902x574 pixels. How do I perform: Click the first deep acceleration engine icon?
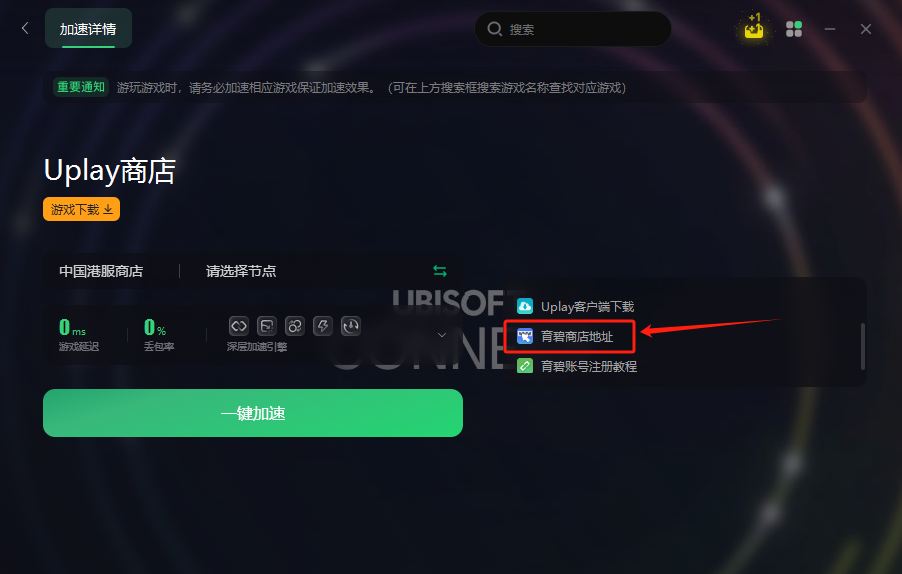pos(239,326)
